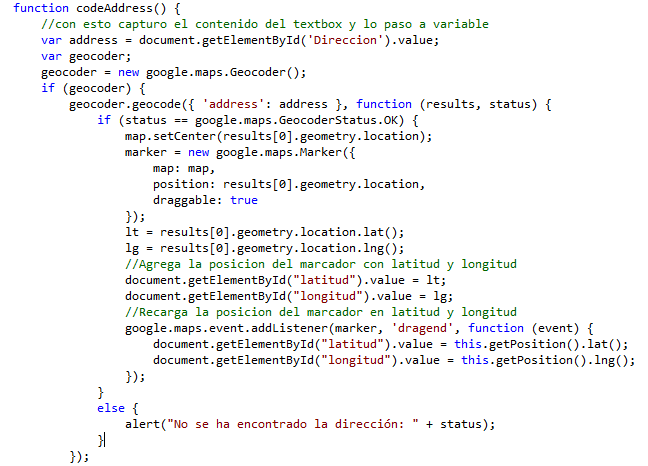Image resolution: width=648 pixels, height=466 pixels.
Task: Click 'new google.maps.Marker({' line
Action: click(x=240, y=153)
